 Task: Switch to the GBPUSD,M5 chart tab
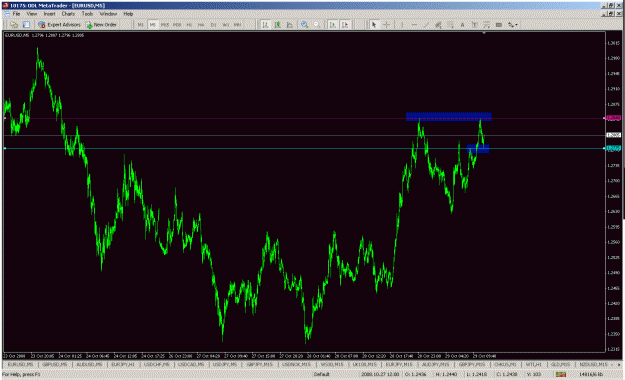(55, 364)
